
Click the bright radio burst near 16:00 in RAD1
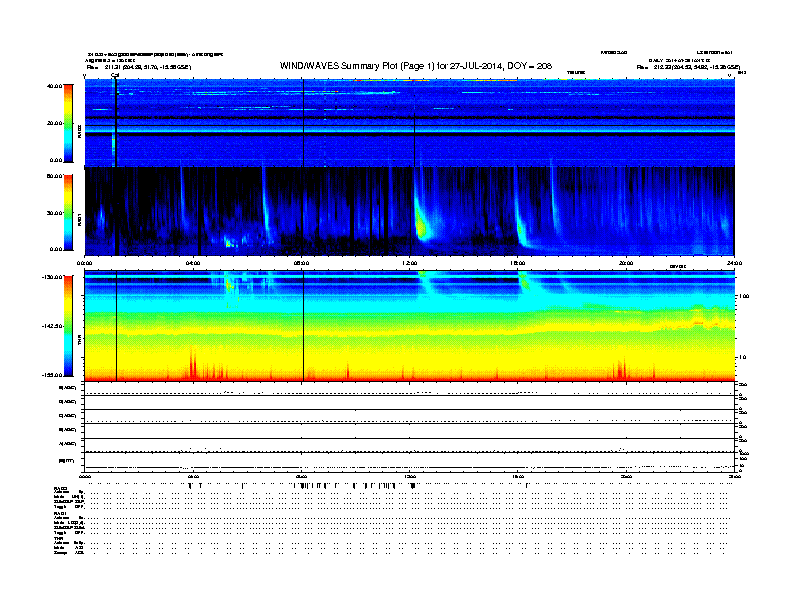521,230
